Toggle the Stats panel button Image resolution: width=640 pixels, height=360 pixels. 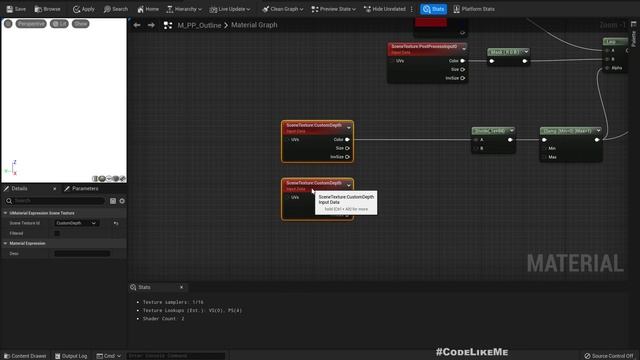coord(433,9)
